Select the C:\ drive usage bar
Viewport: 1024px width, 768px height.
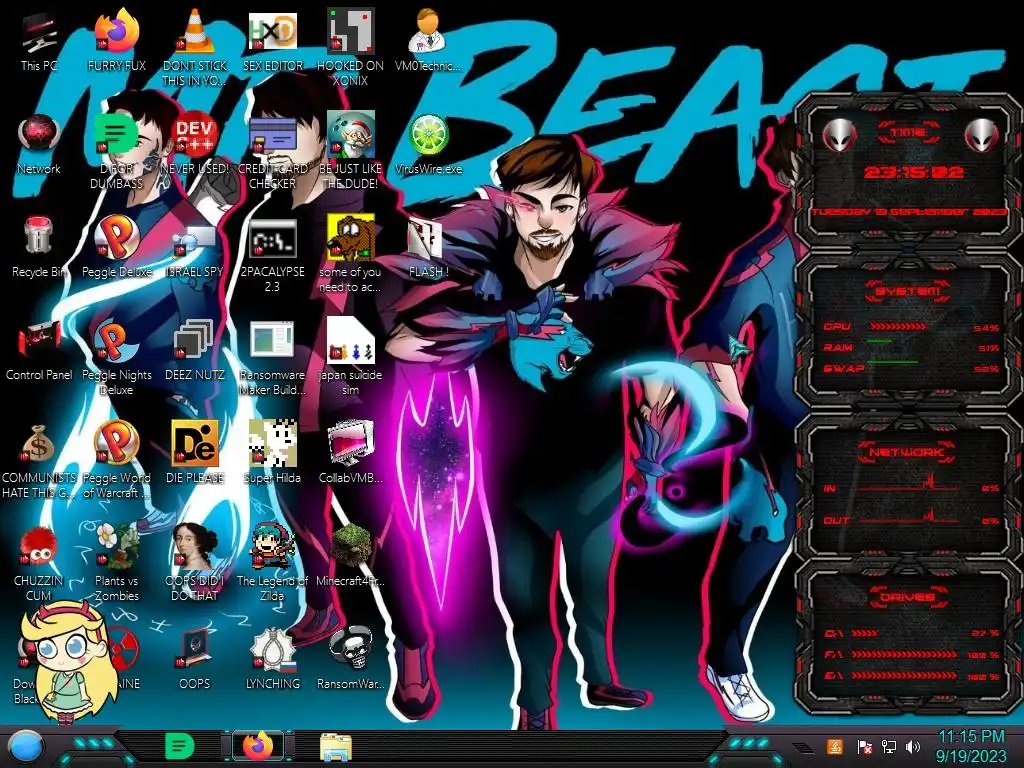pyautogui.click(x=865, y=633)
